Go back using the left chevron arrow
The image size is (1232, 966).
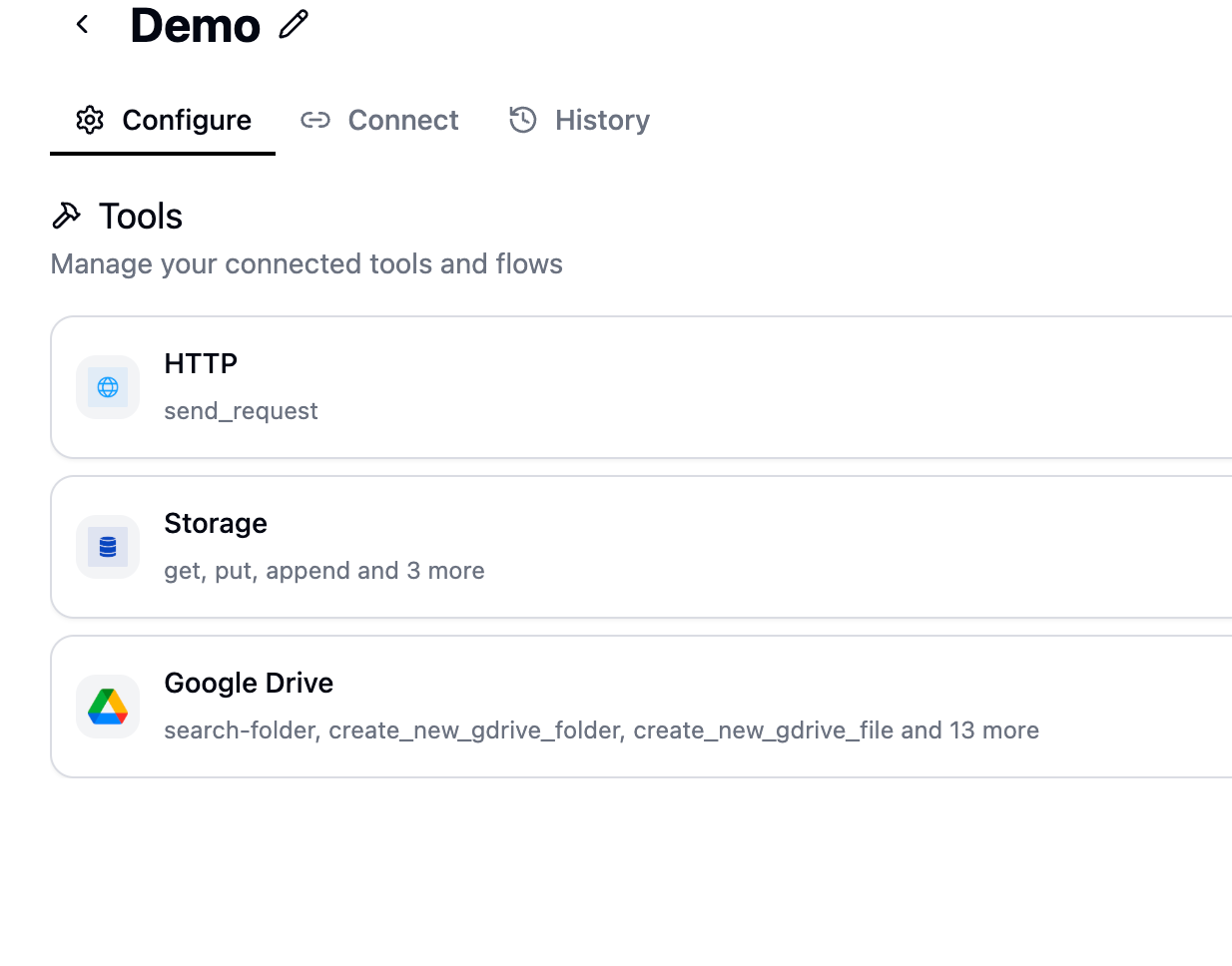tap(83, 25)
